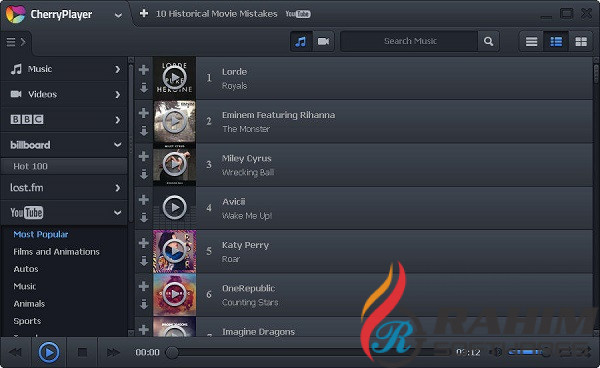The image size is (600, 368).
Task: Select the OneRepublic artist name
Action: (x=248, y=288)
